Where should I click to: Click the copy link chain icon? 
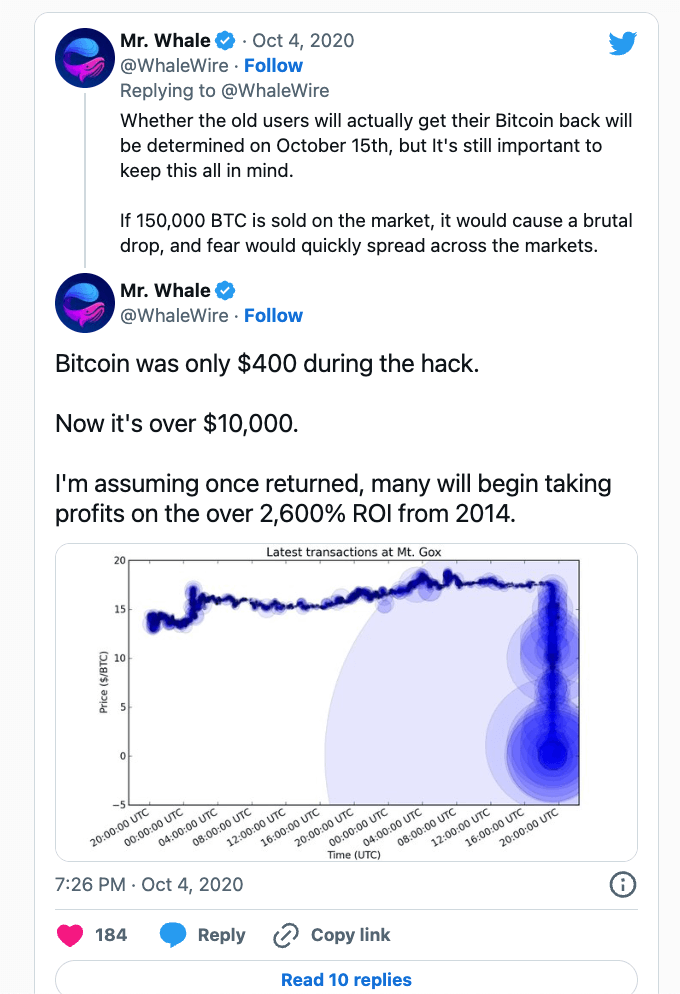[x=286, y=935]
